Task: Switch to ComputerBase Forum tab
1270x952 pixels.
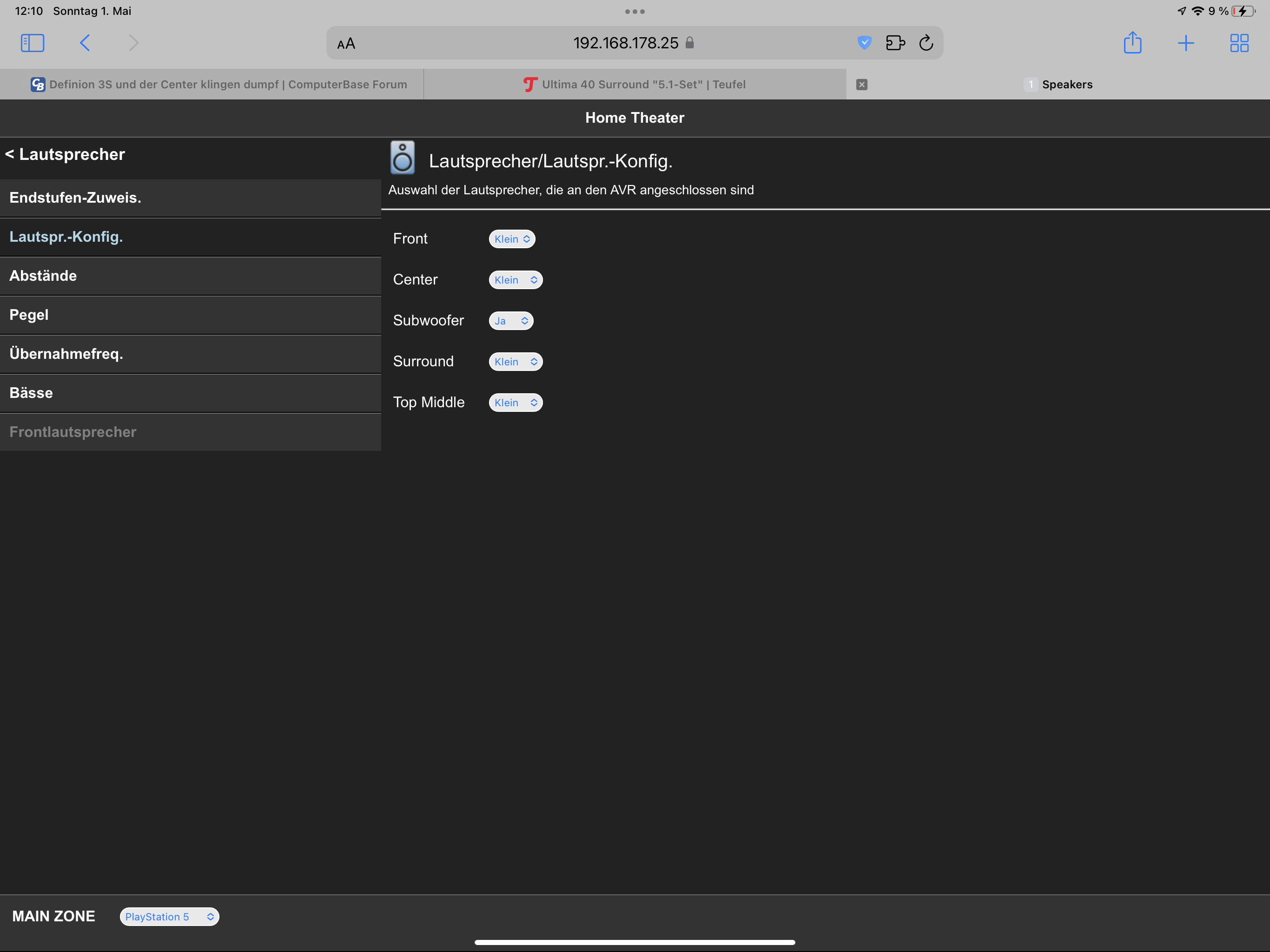Action: tap(219, 85)
